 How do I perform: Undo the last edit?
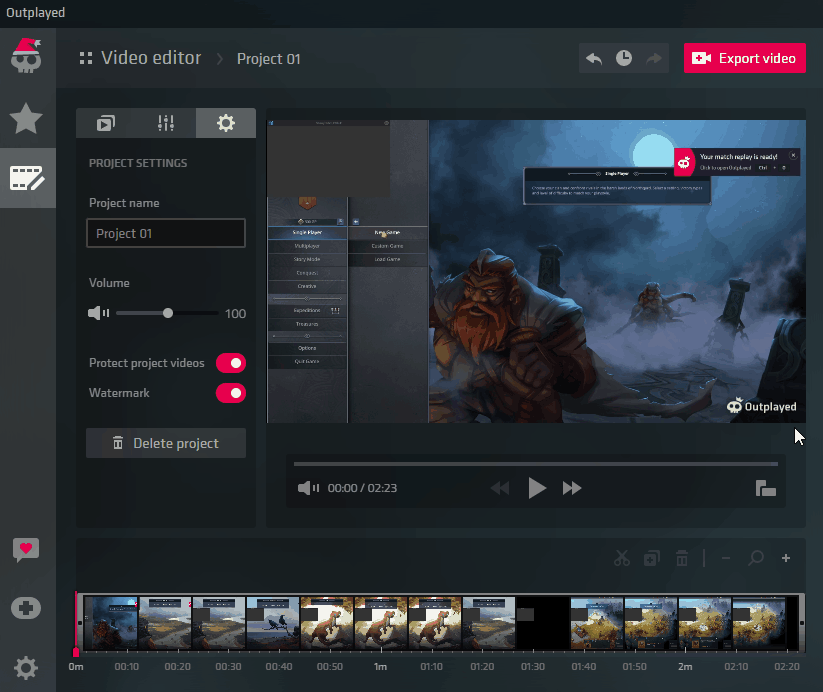[594, 58]
